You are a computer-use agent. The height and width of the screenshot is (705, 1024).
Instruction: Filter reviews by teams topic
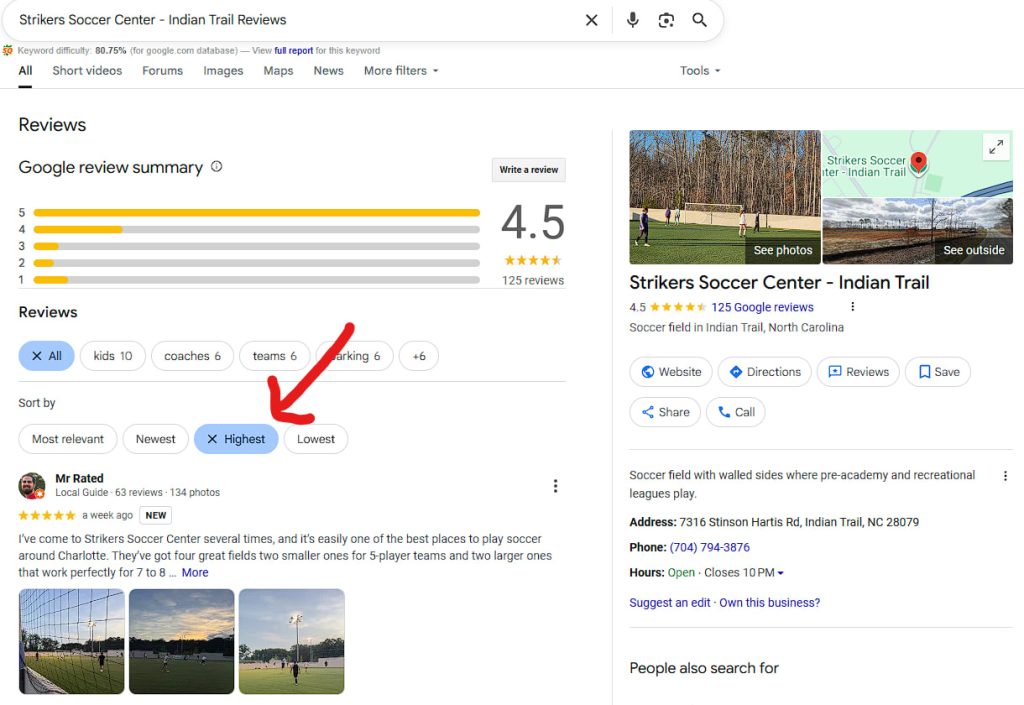pos(274,356)
